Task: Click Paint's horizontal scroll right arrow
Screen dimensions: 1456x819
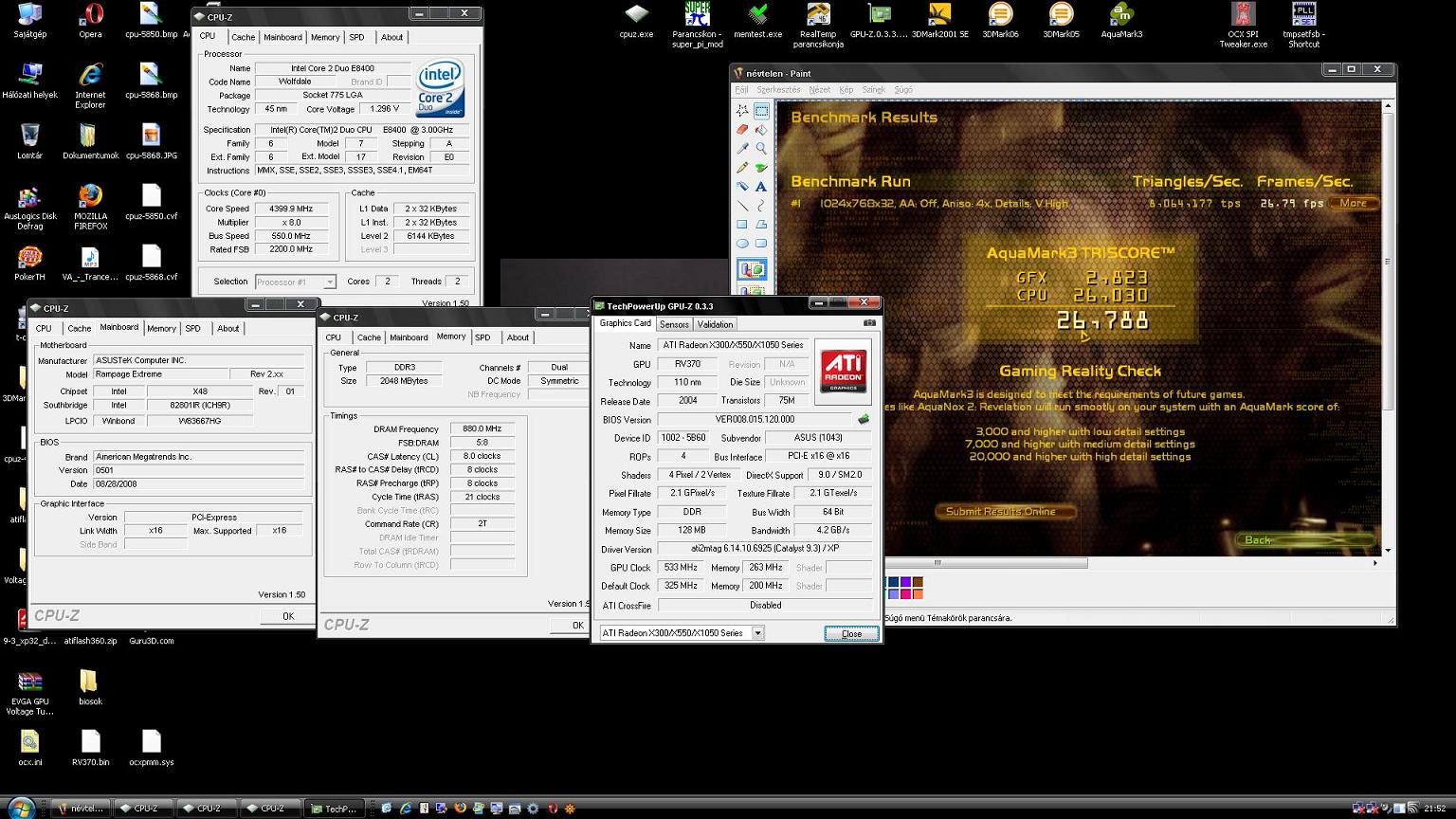Action: (x=1375, y=563)
